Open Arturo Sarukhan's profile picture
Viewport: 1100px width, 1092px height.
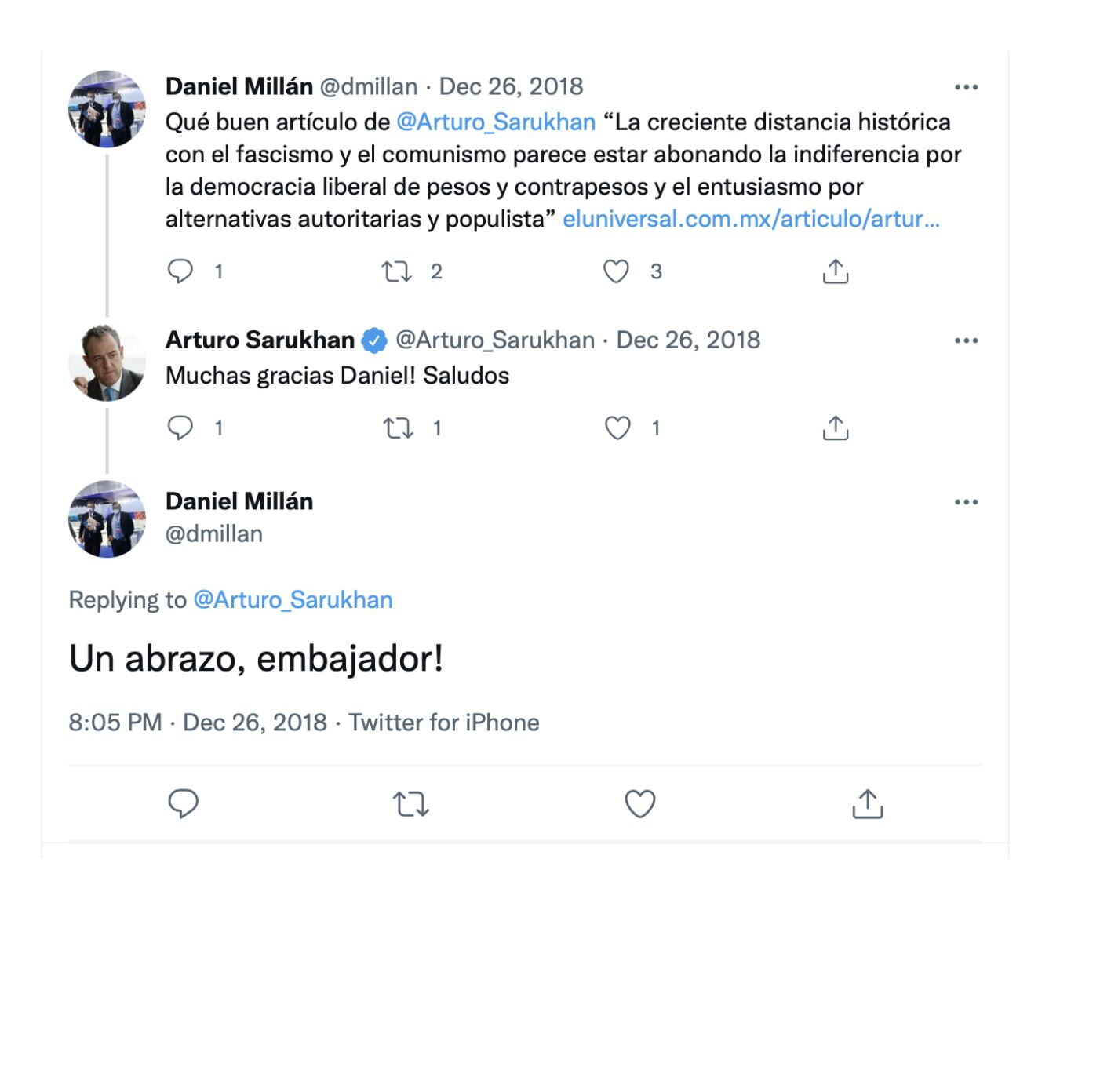(107, 362)
